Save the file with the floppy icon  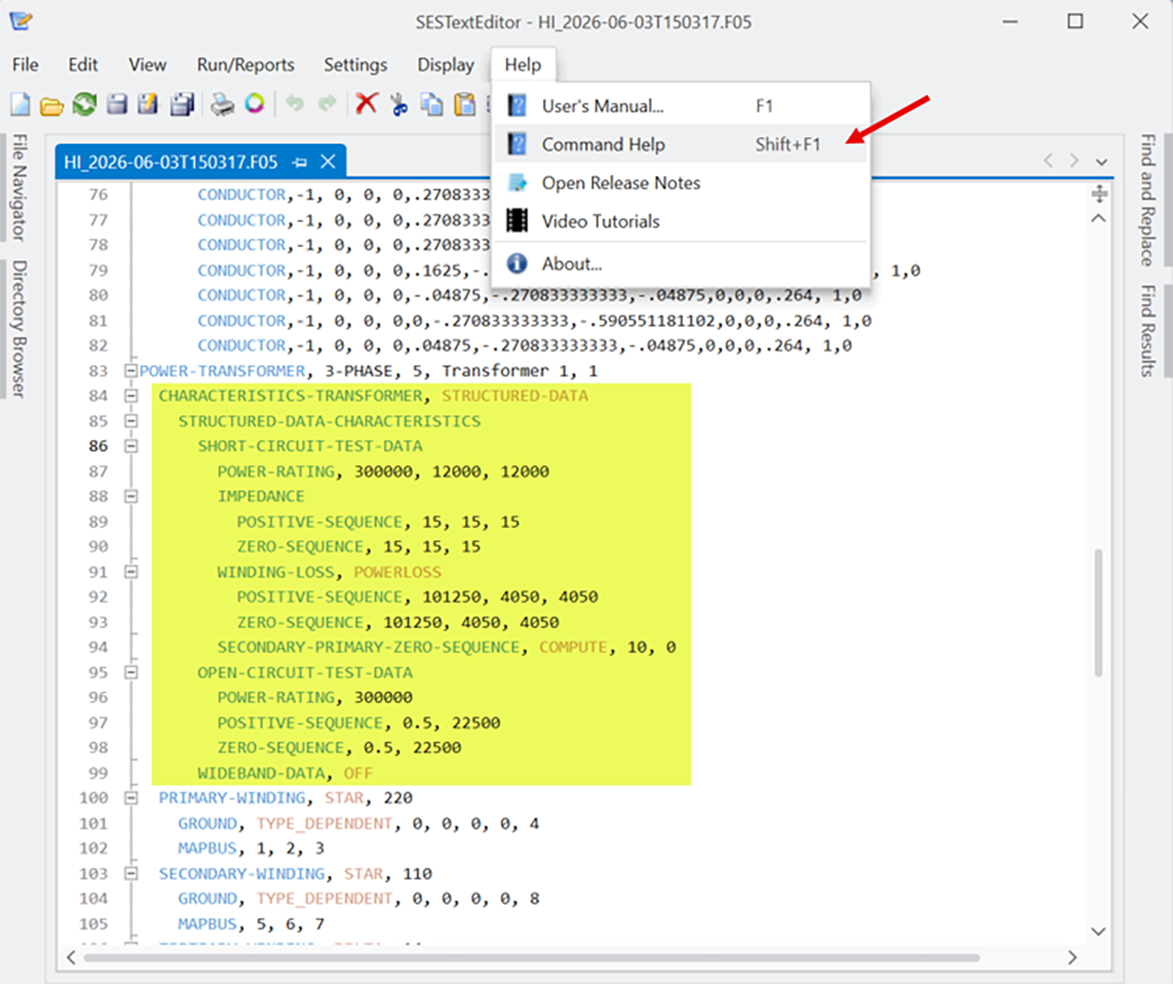tap(117, 103)
